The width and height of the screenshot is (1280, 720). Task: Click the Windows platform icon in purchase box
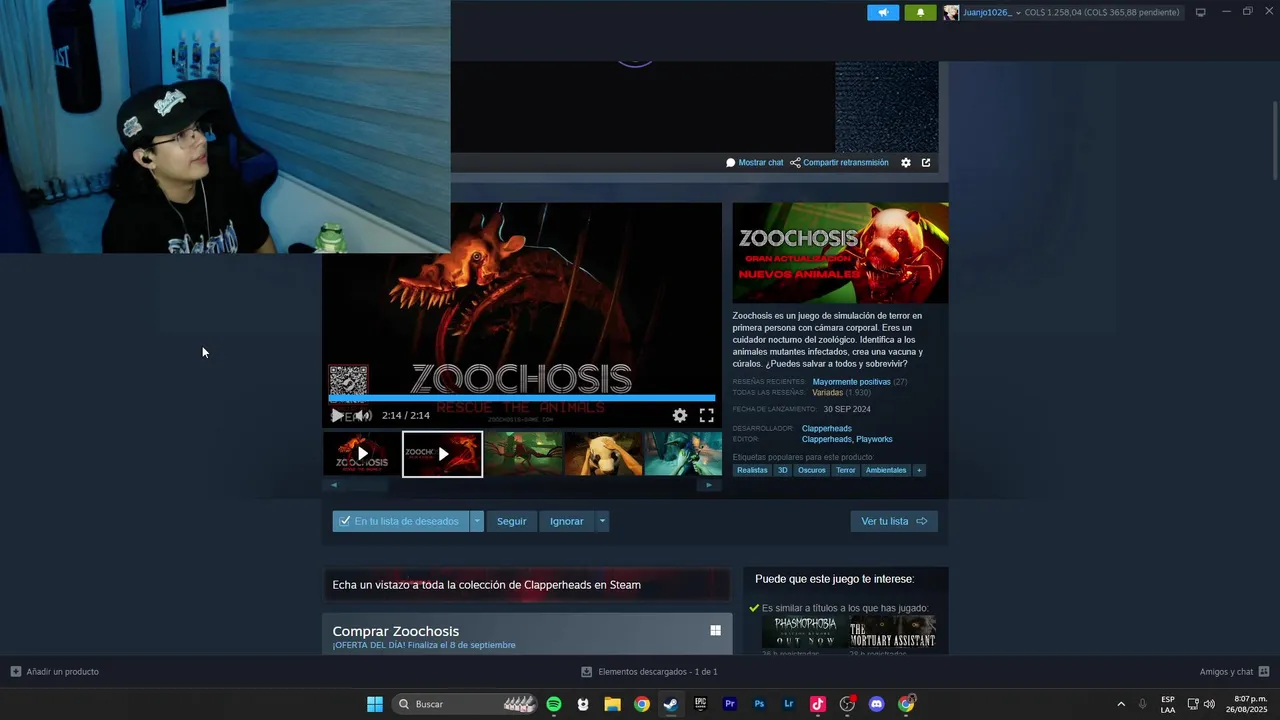pos(715,630)
